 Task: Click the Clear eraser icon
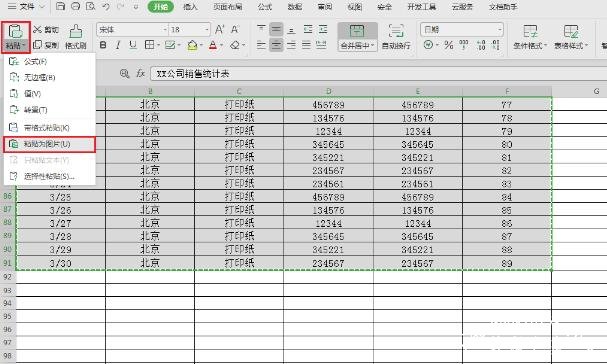click(235, 45)
